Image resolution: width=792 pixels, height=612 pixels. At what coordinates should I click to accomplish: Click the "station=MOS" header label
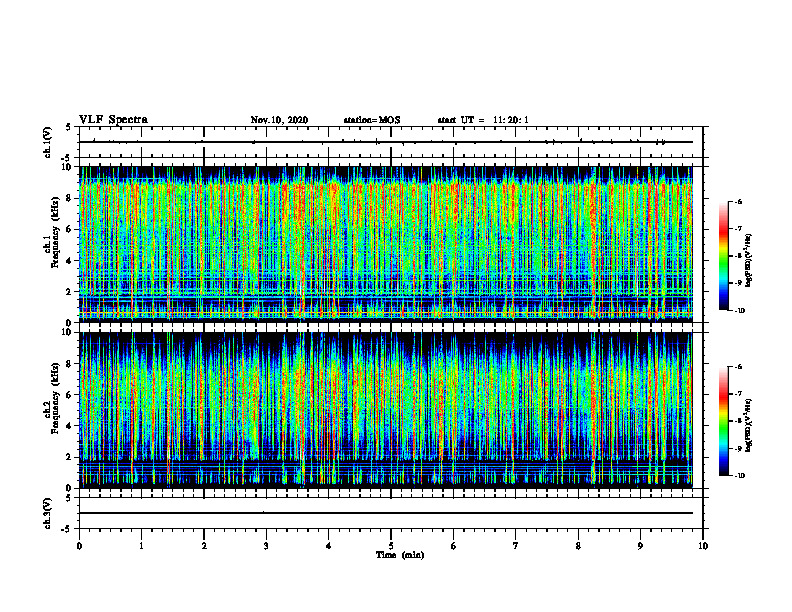click(x=372, y=120)
